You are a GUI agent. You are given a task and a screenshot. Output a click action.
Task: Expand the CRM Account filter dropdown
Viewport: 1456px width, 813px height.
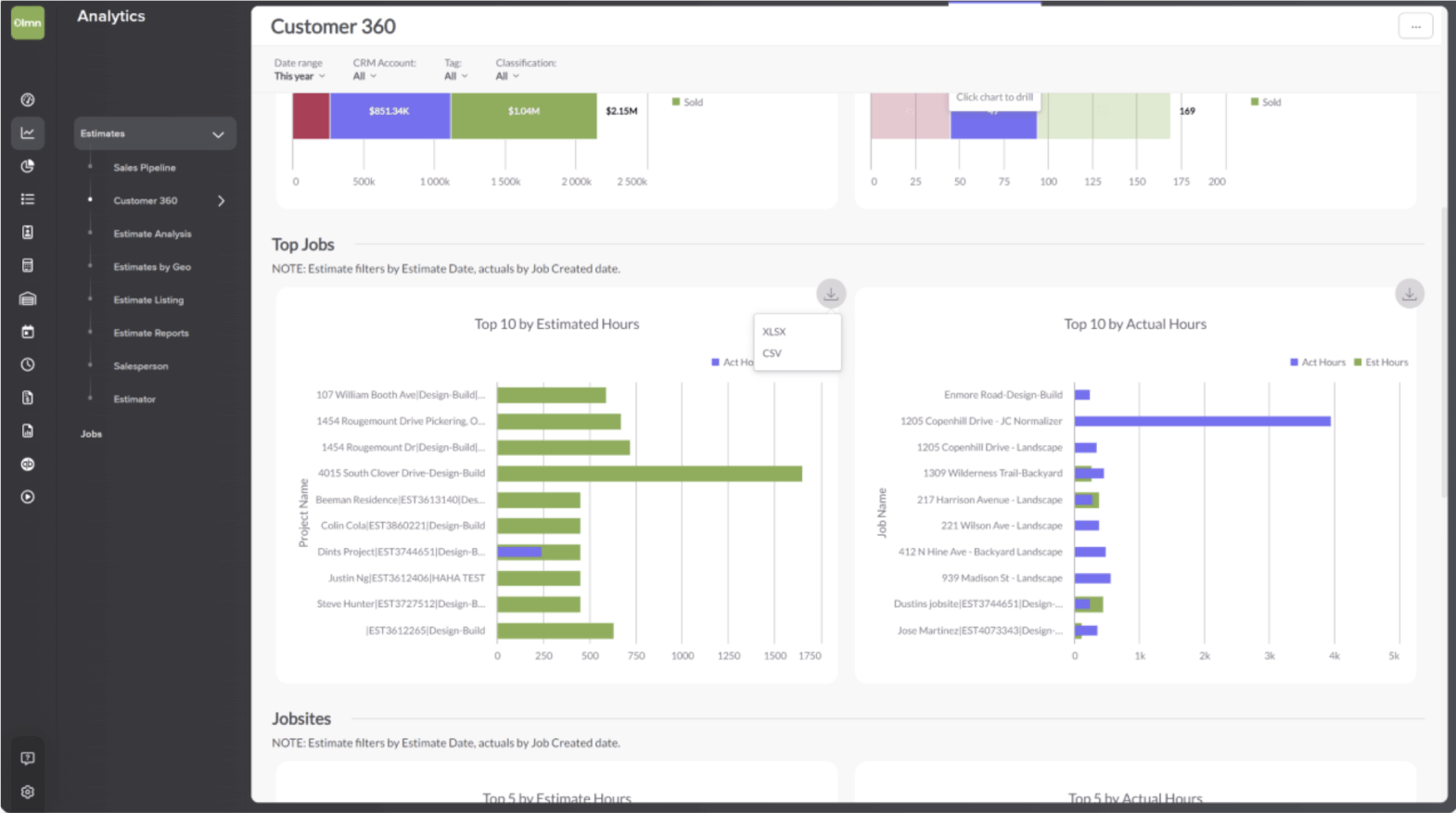point(364,76)
